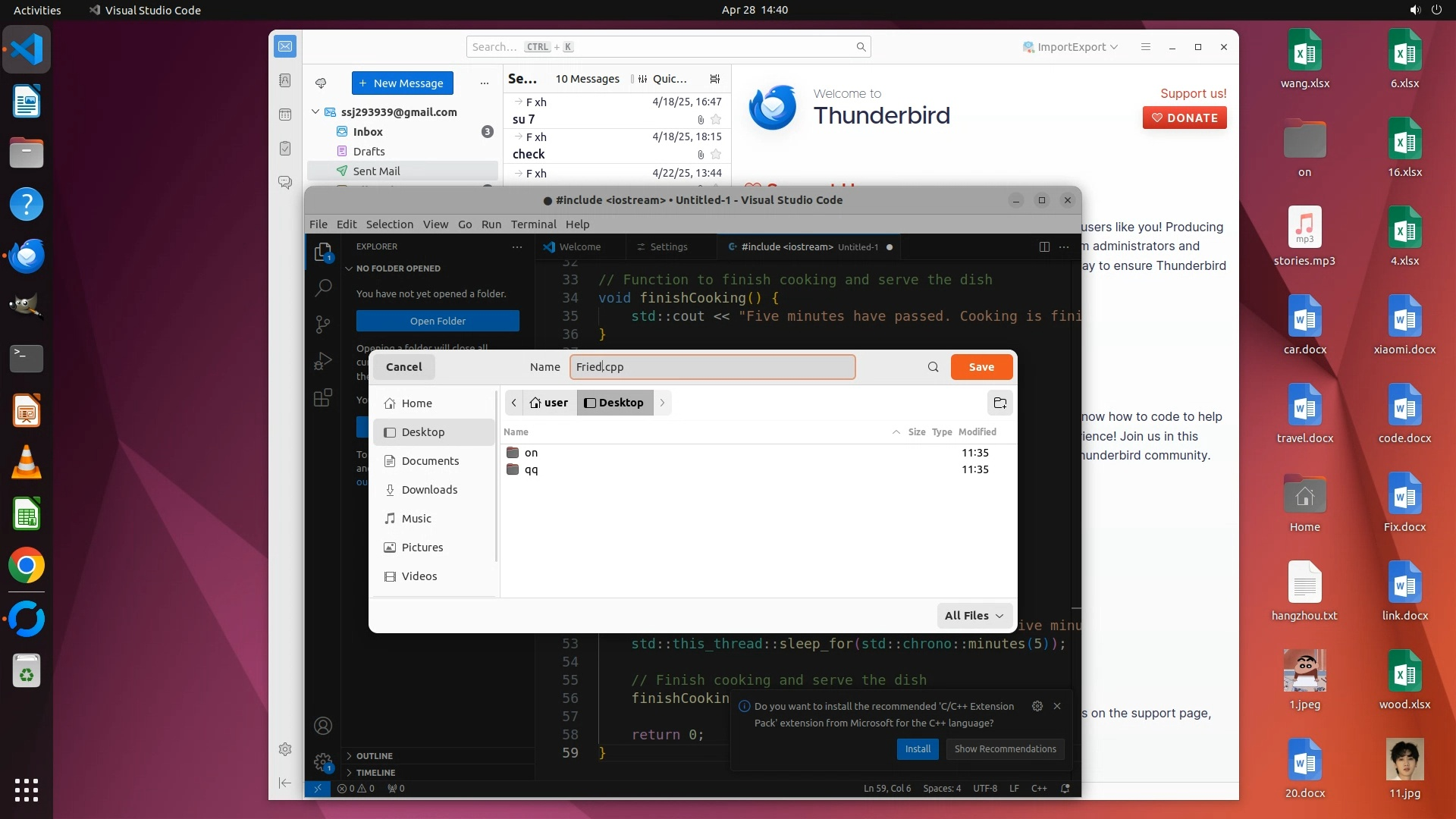
Task: Open the notification settings gear icon
Action: pyautogui.click(x=1037, y=706)
